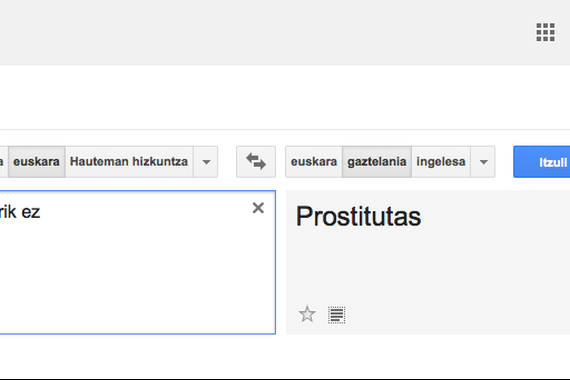The height and width of the screenshot is (380, 570).
Task: Expand the source language dropdown arrow
Action: coord(206,162)
